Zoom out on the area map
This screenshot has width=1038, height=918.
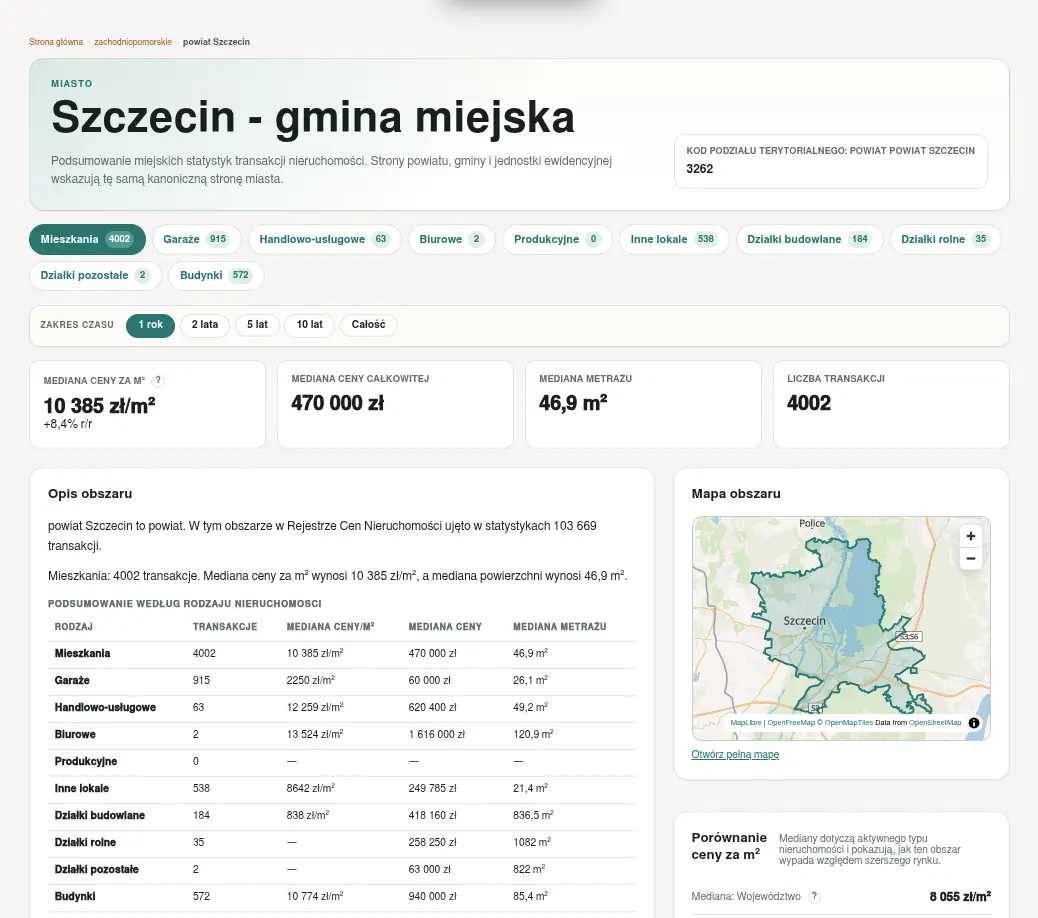(970, 559)
